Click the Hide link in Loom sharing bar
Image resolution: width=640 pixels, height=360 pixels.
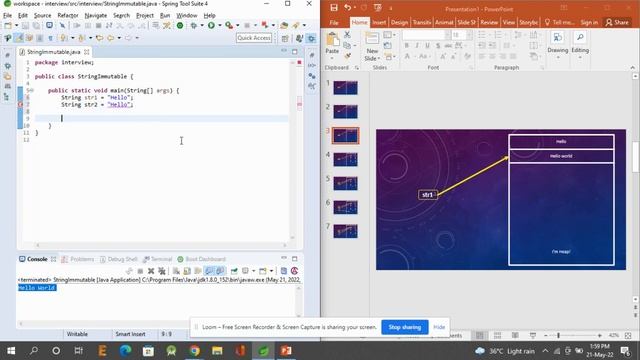(x=439, y=327)
